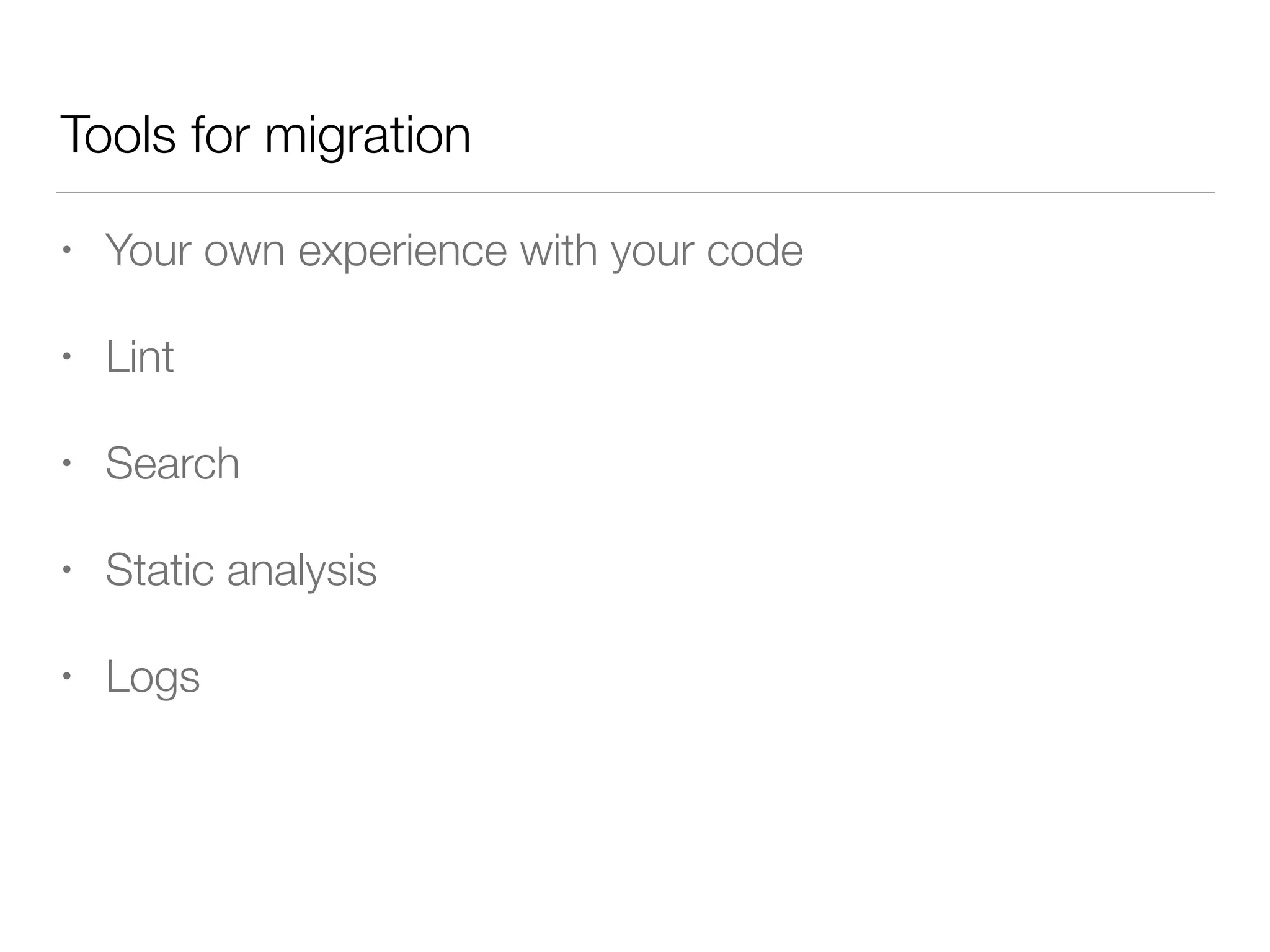The width and height of the screenshot is (1270, 952).
Task: Click the word "experience" in the first bullet
Action: [x=402, y=251]
